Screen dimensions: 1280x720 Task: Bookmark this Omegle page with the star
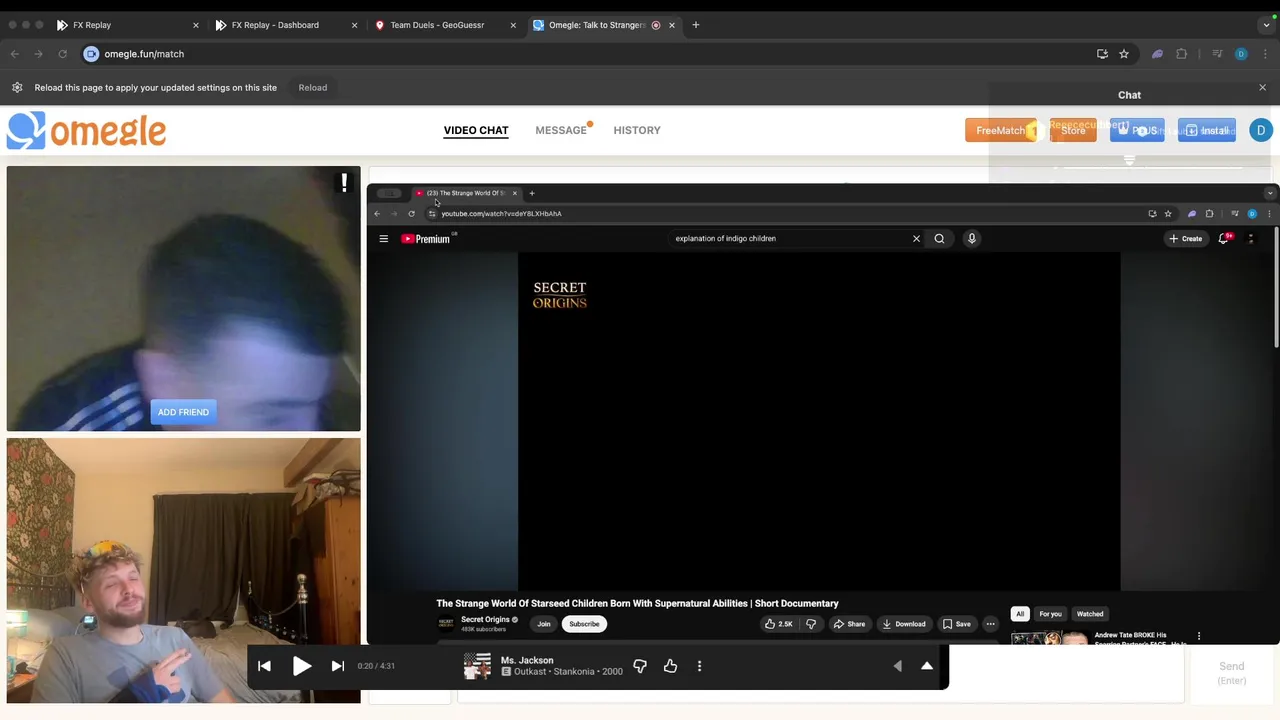(1124, 54)
